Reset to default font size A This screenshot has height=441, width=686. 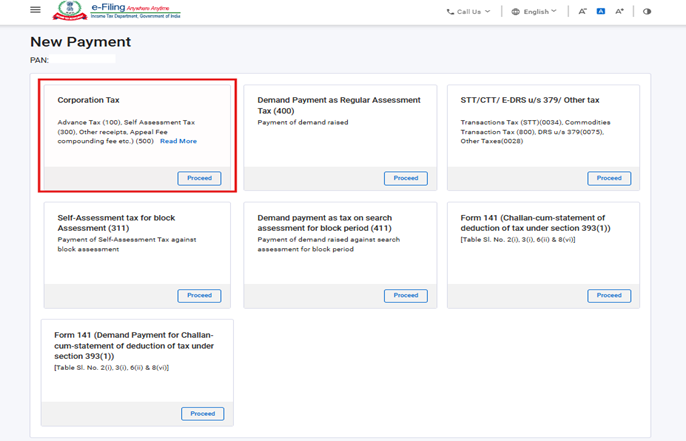click(x=601, y=12)
